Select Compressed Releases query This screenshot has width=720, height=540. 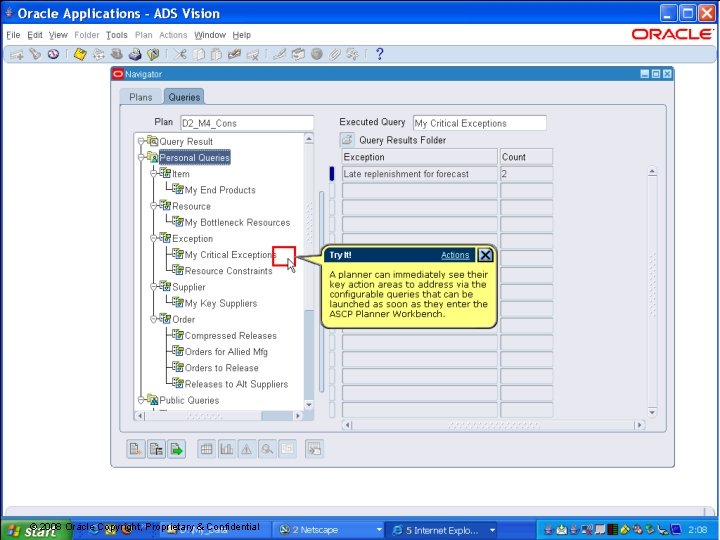[x=231, y=336]
